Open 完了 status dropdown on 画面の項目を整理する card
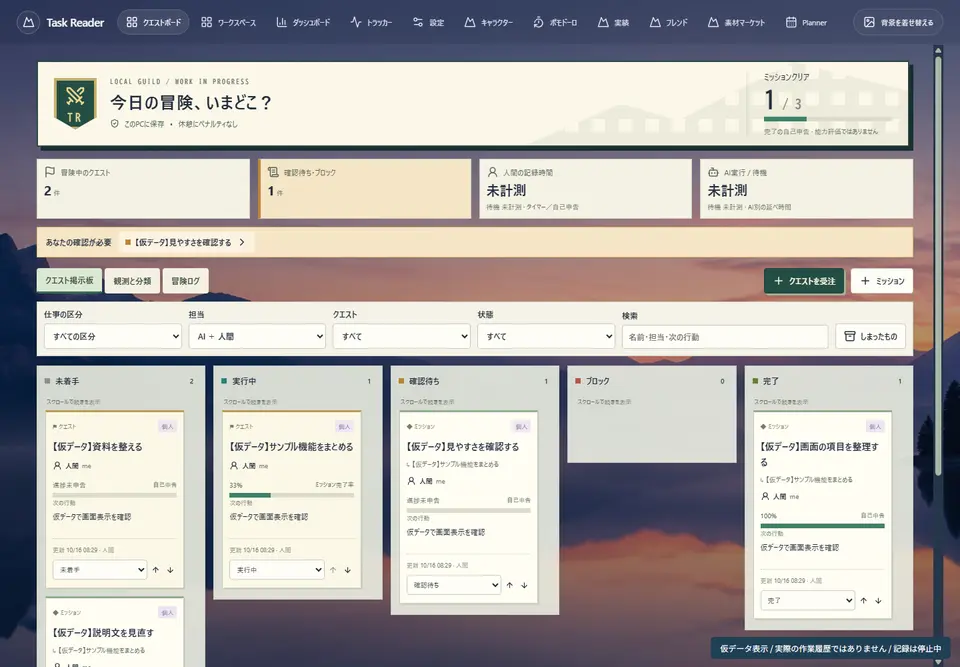 point(808,600)
